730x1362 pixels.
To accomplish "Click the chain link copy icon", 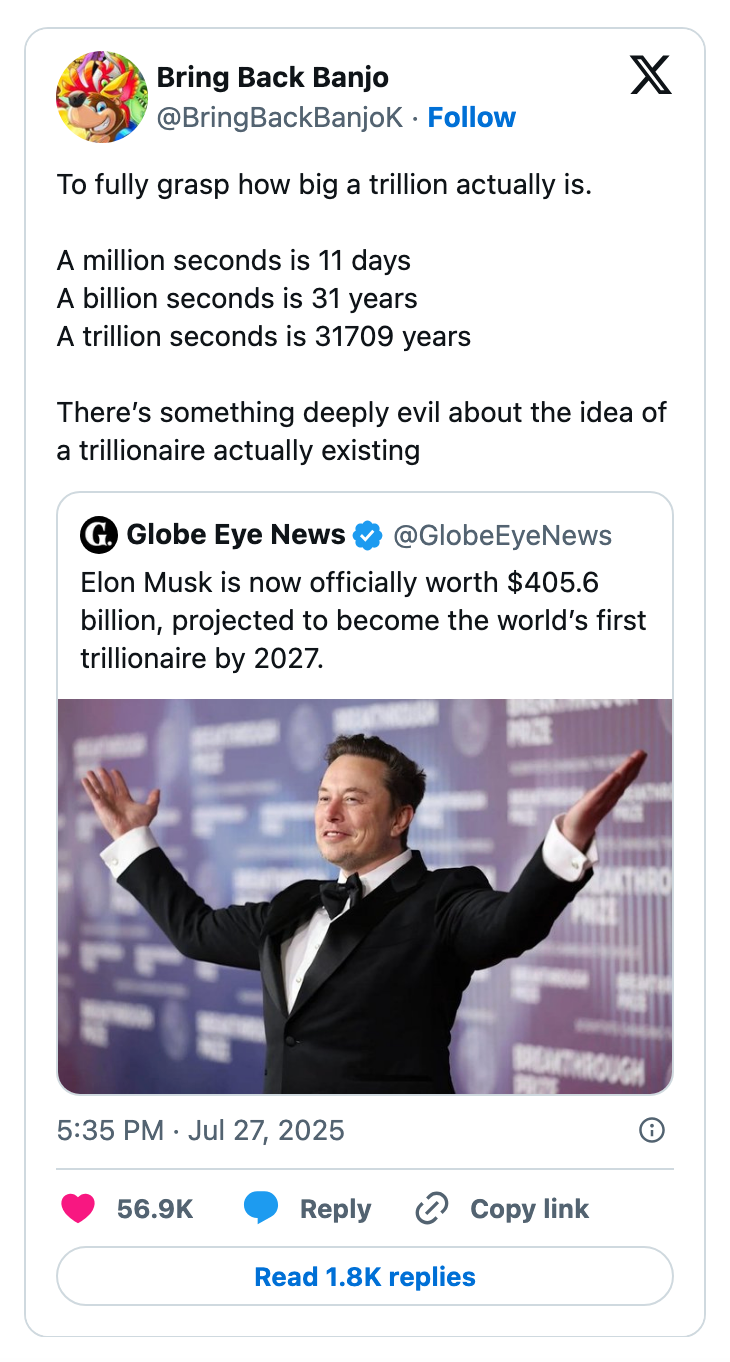I will coord(432,1209).
